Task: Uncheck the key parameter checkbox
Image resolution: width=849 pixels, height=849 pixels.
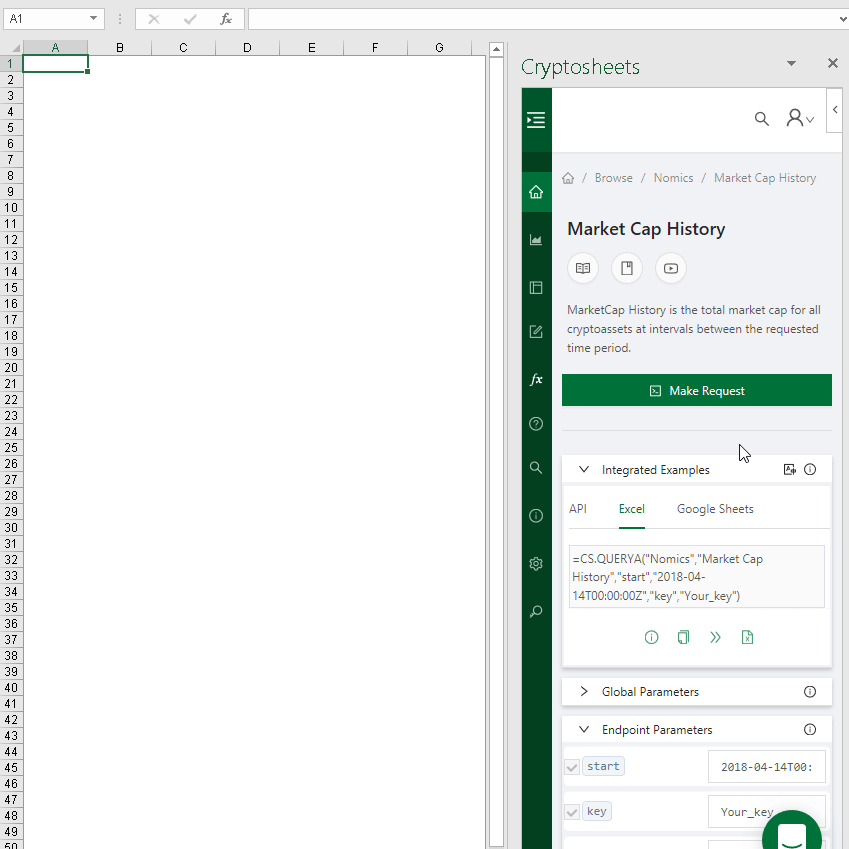Action: point(571,811)
